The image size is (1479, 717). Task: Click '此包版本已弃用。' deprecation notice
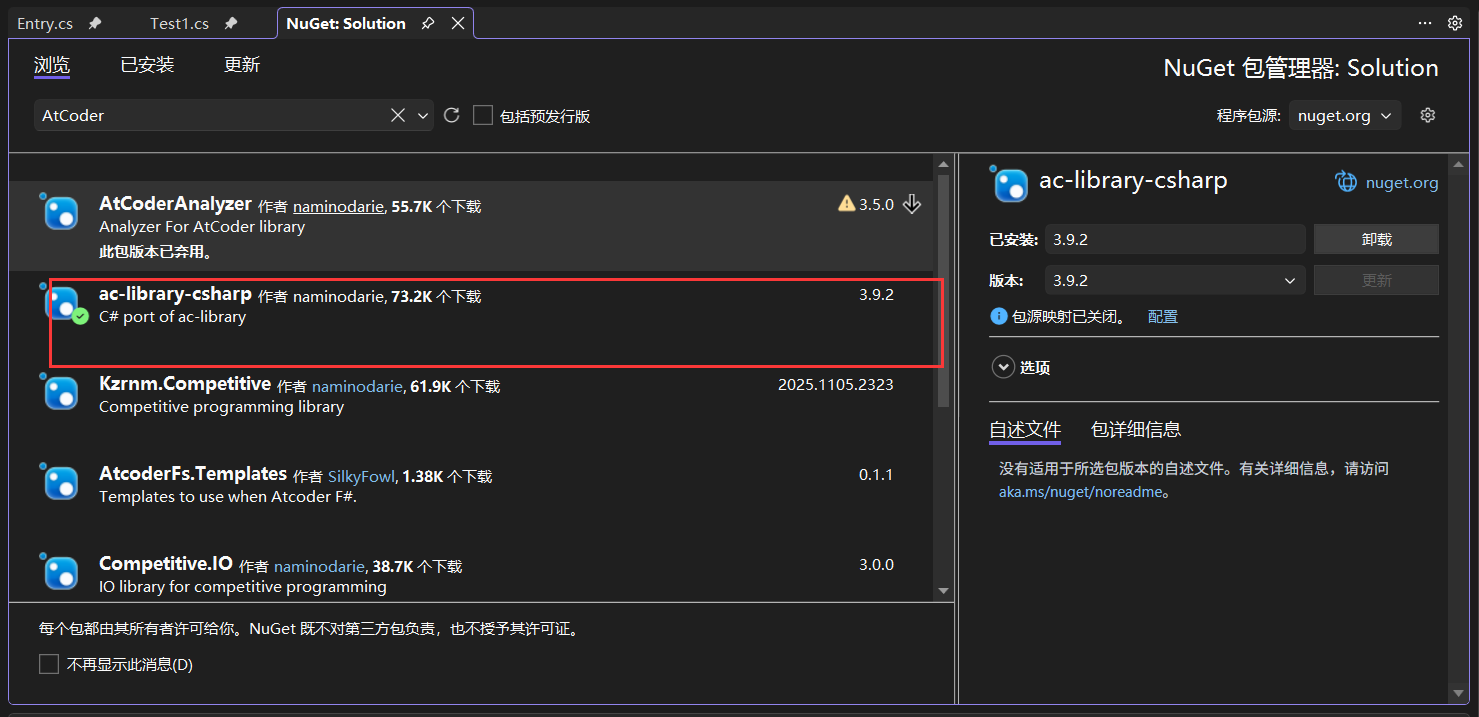156,252
